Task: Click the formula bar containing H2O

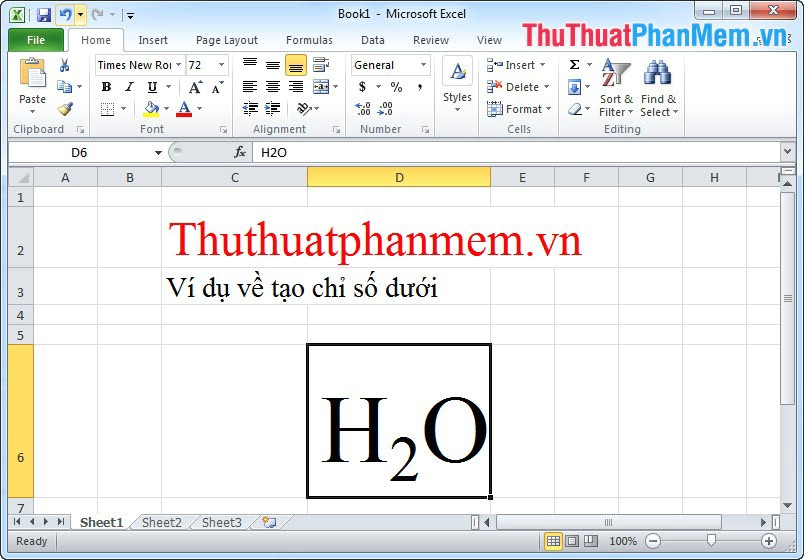Action: coord(516,152)
